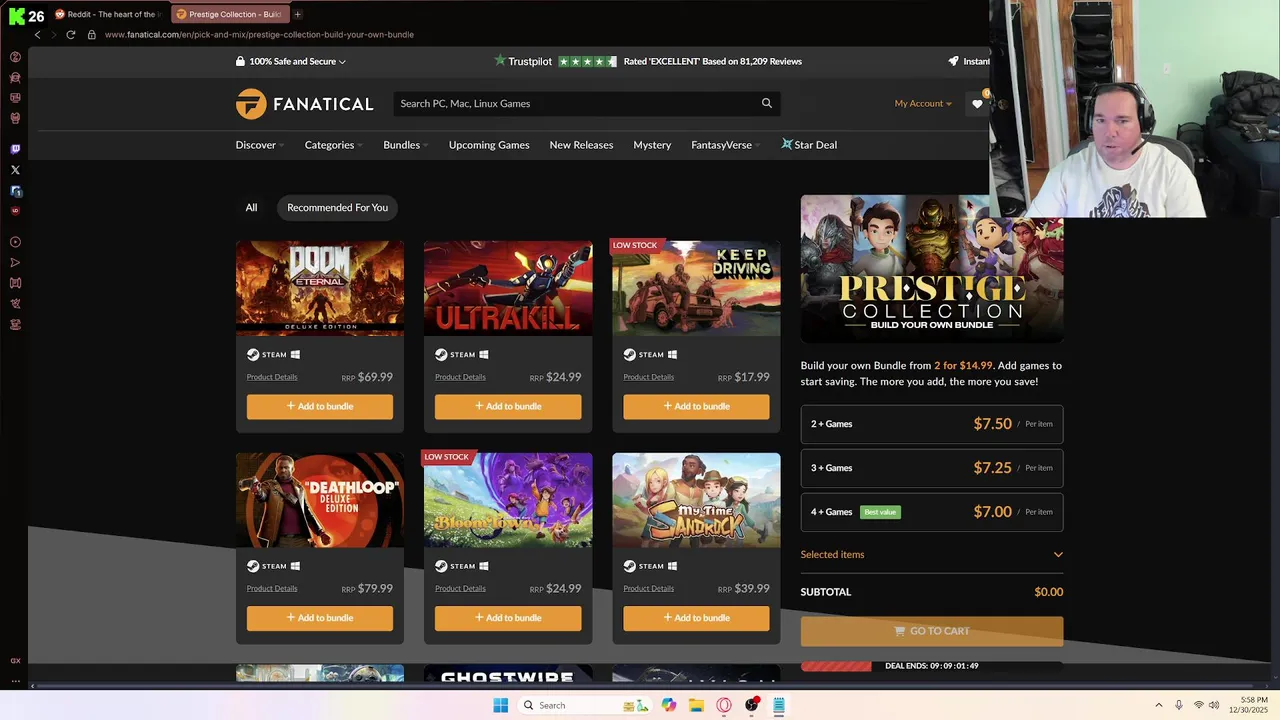
Task: Click the send-arrow sidebar icon
Action: point(15,263)
